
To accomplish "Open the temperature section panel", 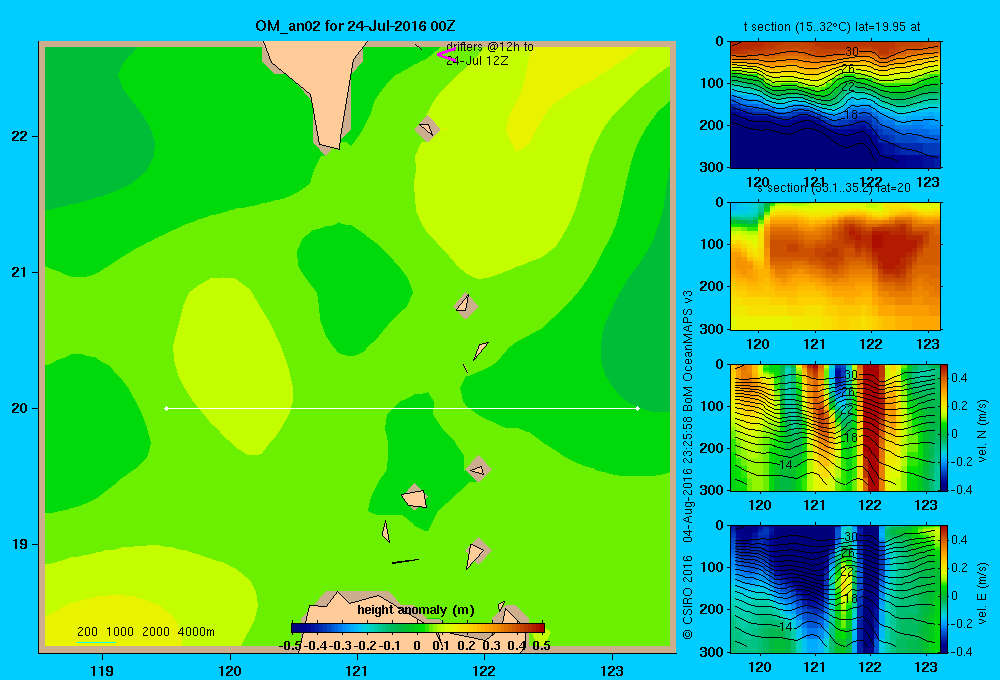I will [835, 105].
